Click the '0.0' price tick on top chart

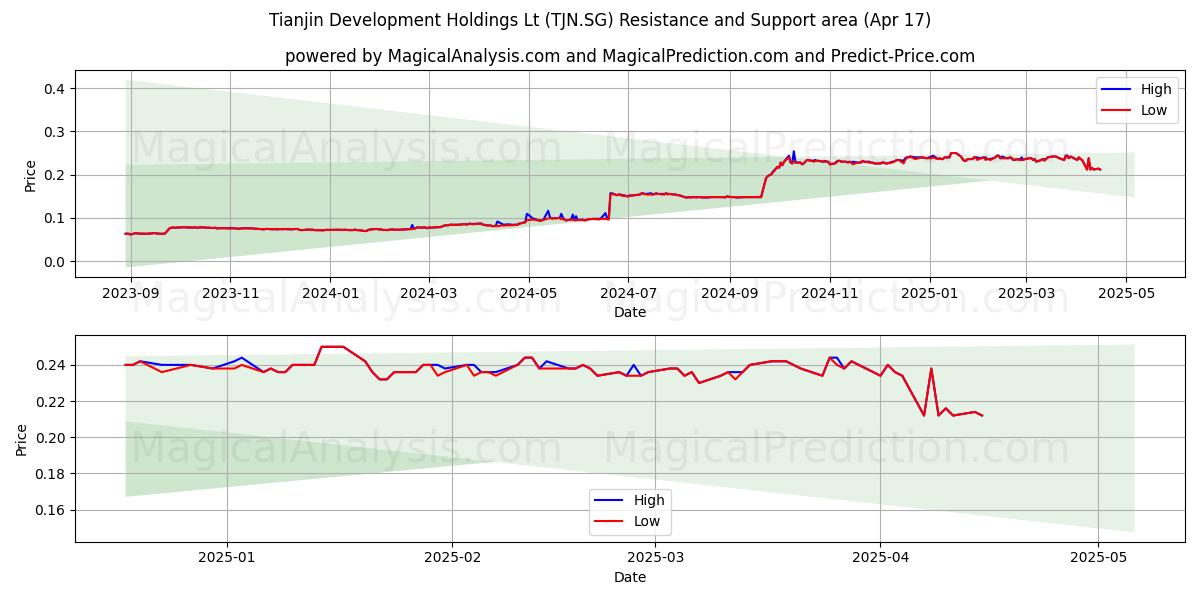(x=54, y=262)
